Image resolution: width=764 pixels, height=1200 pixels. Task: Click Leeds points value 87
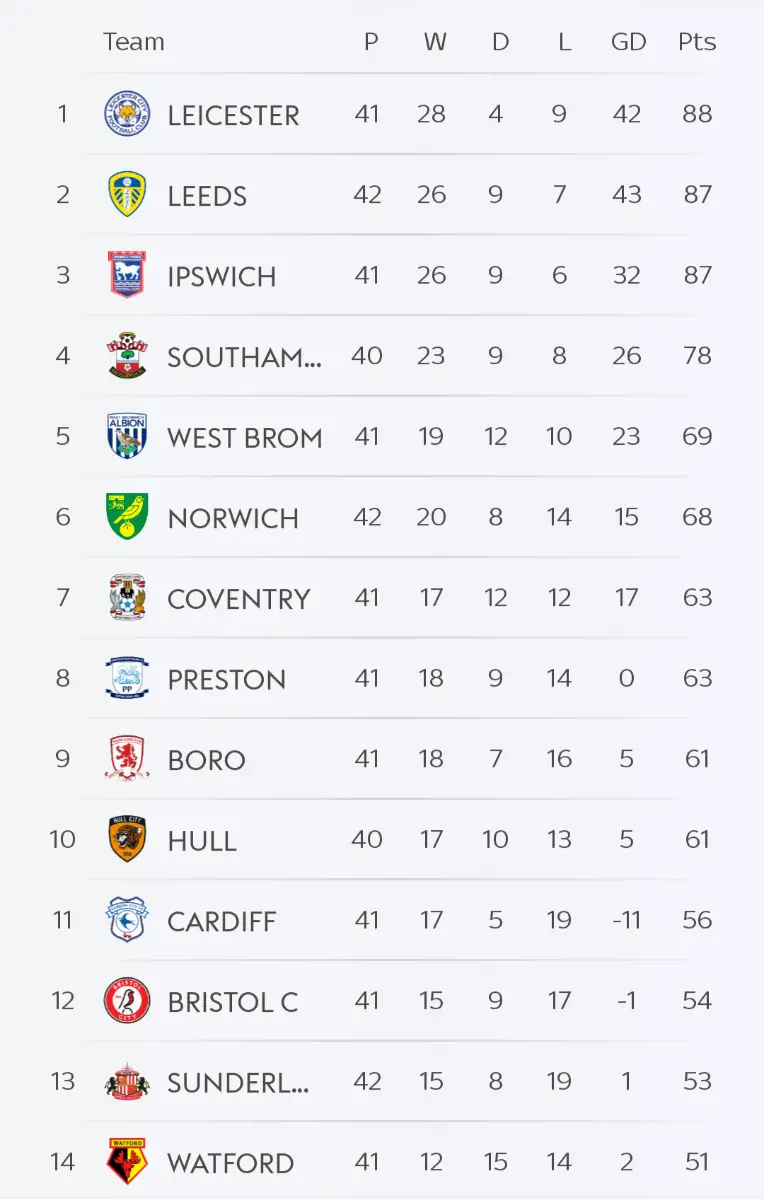(697, 195)
